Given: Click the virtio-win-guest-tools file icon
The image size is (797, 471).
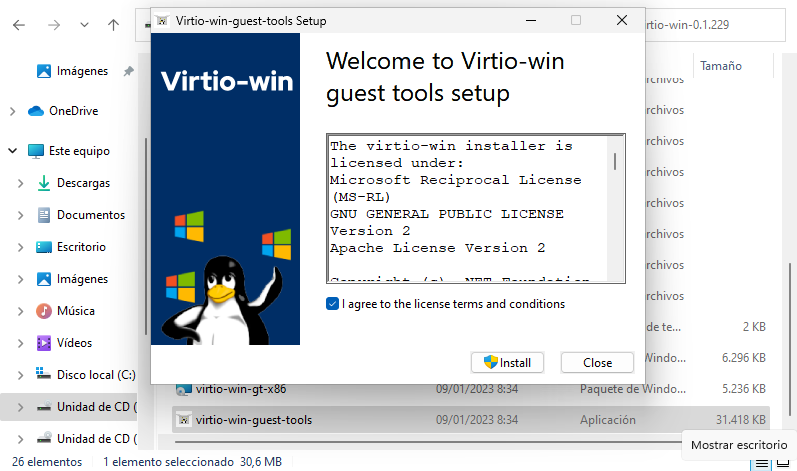Looking at the screenshot, I should (183, 420).
